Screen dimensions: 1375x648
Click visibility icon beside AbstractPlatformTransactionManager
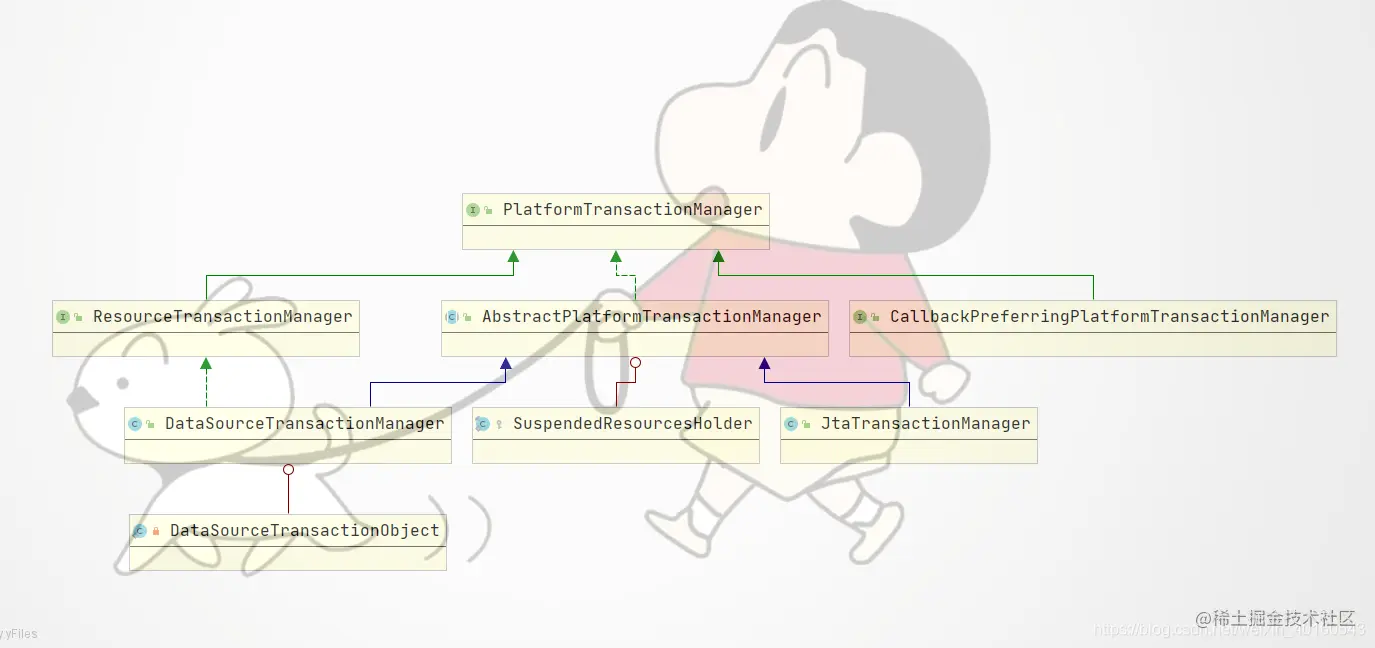[468, 318]
